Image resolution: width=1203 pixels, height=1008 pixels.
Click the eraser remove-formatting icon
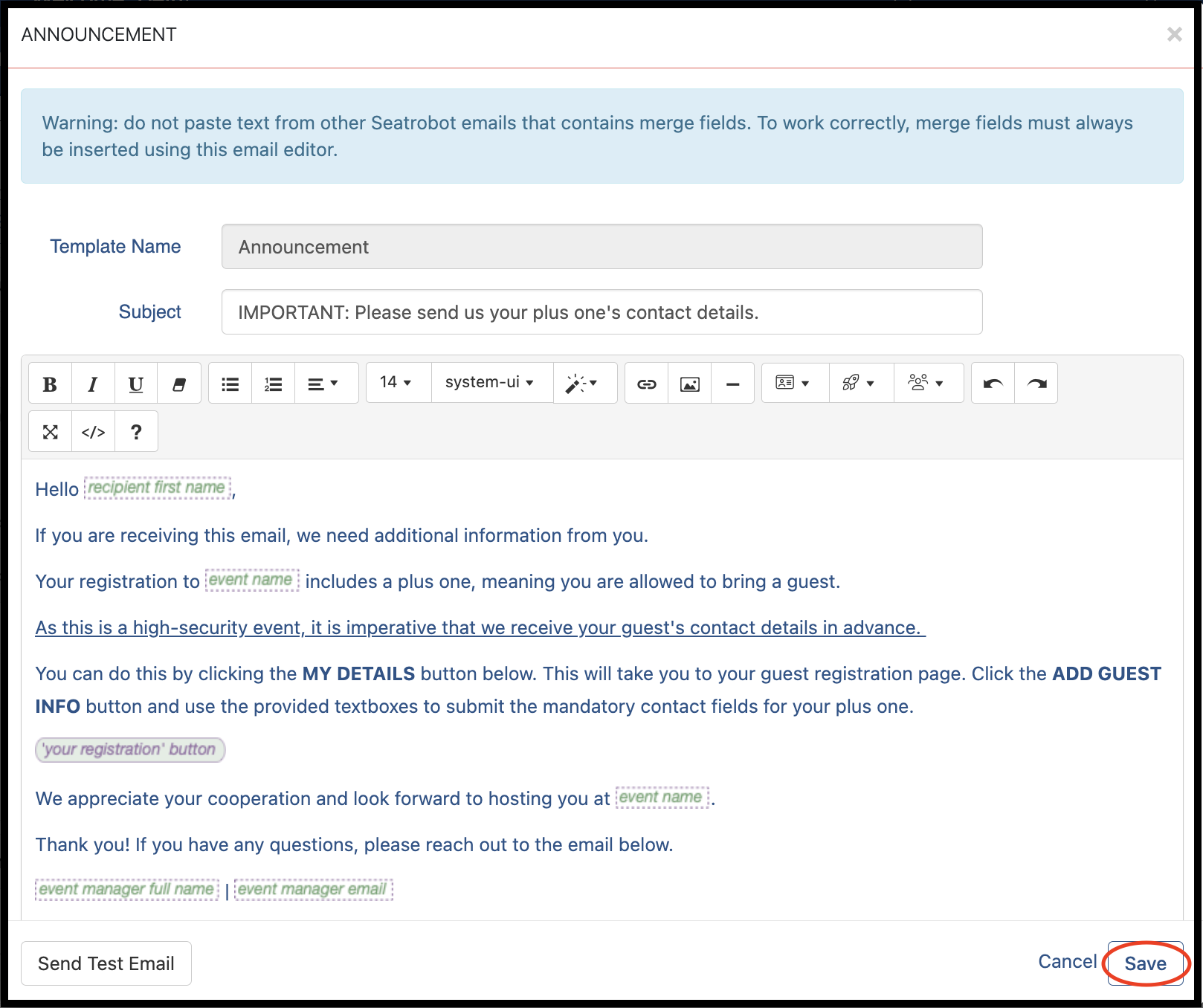(x=179, y=384)
